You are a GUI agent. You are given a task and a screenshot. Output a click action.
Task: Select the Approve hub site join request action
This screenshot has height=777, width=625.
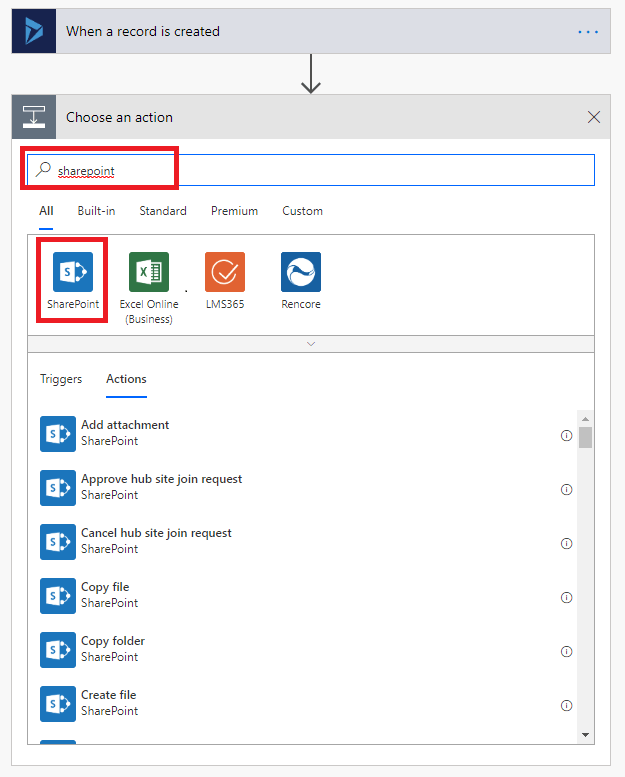click(x=307, y=488)
